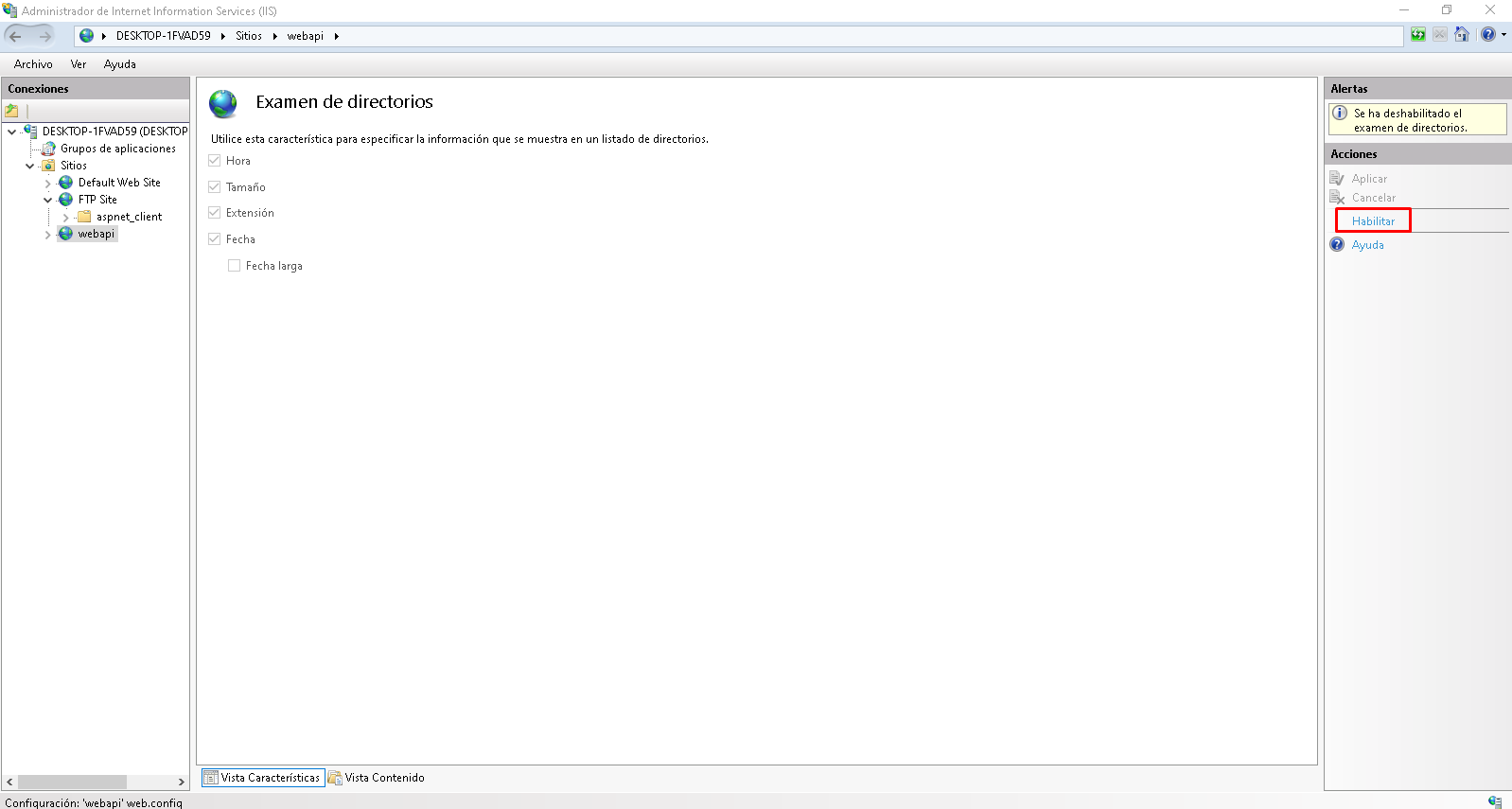Screen dimensions: 1512x809
Task: Click the back navigation arrow
Action: [x=16, y=36]
